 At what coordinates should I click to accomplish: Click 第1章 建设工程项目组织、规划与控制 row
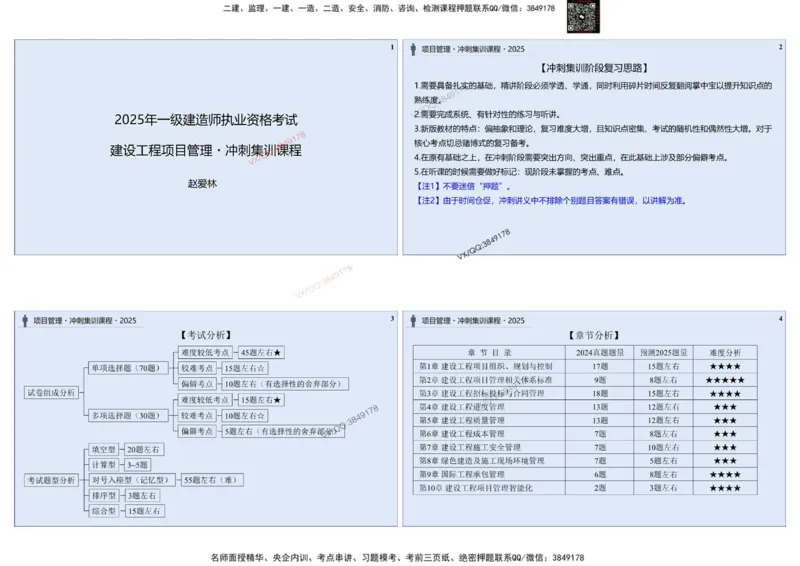point(585,366)
